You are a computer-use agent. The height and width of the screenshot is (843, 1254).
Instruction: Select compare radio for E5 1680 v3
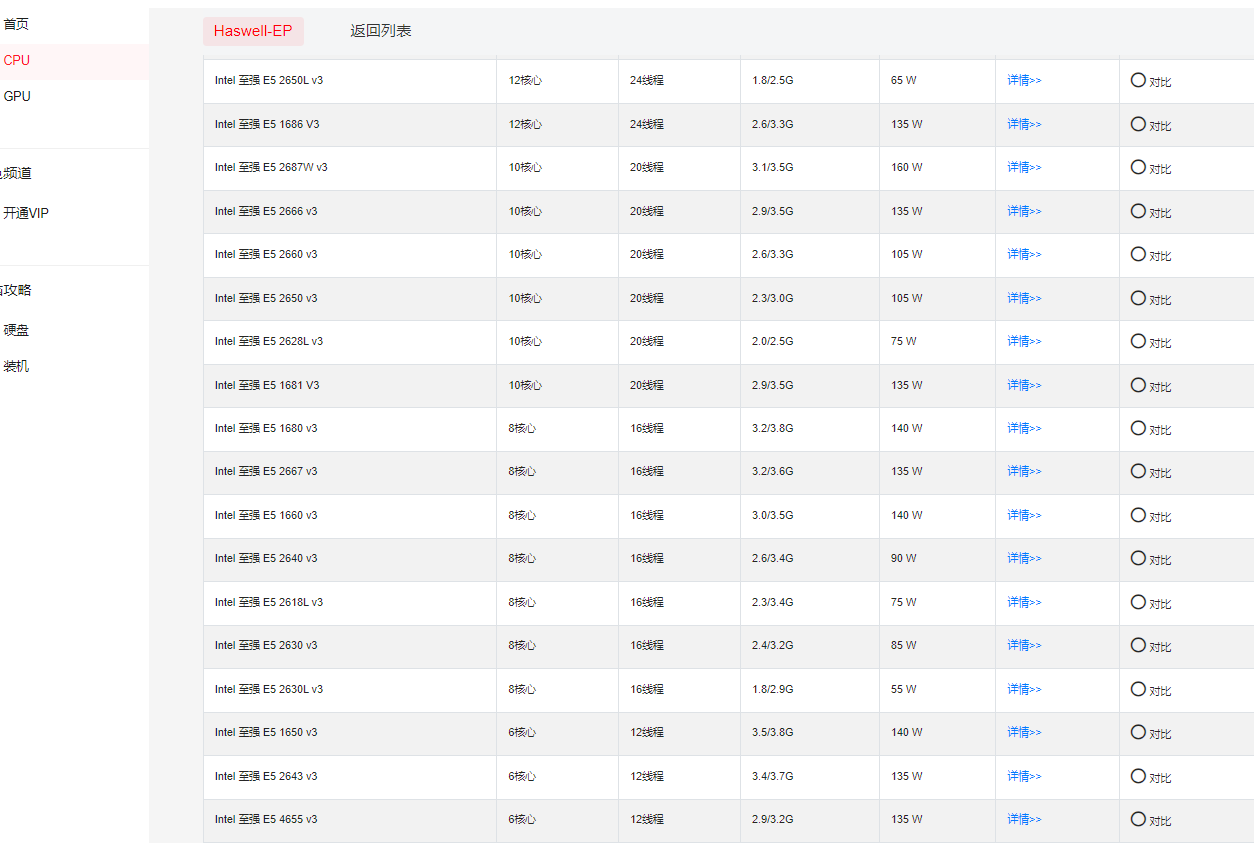pyautogui.click(x=1138, y=428)
